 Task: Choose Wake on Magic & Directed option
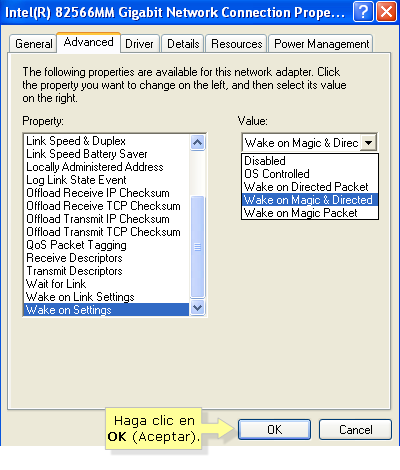coord(310,200)
